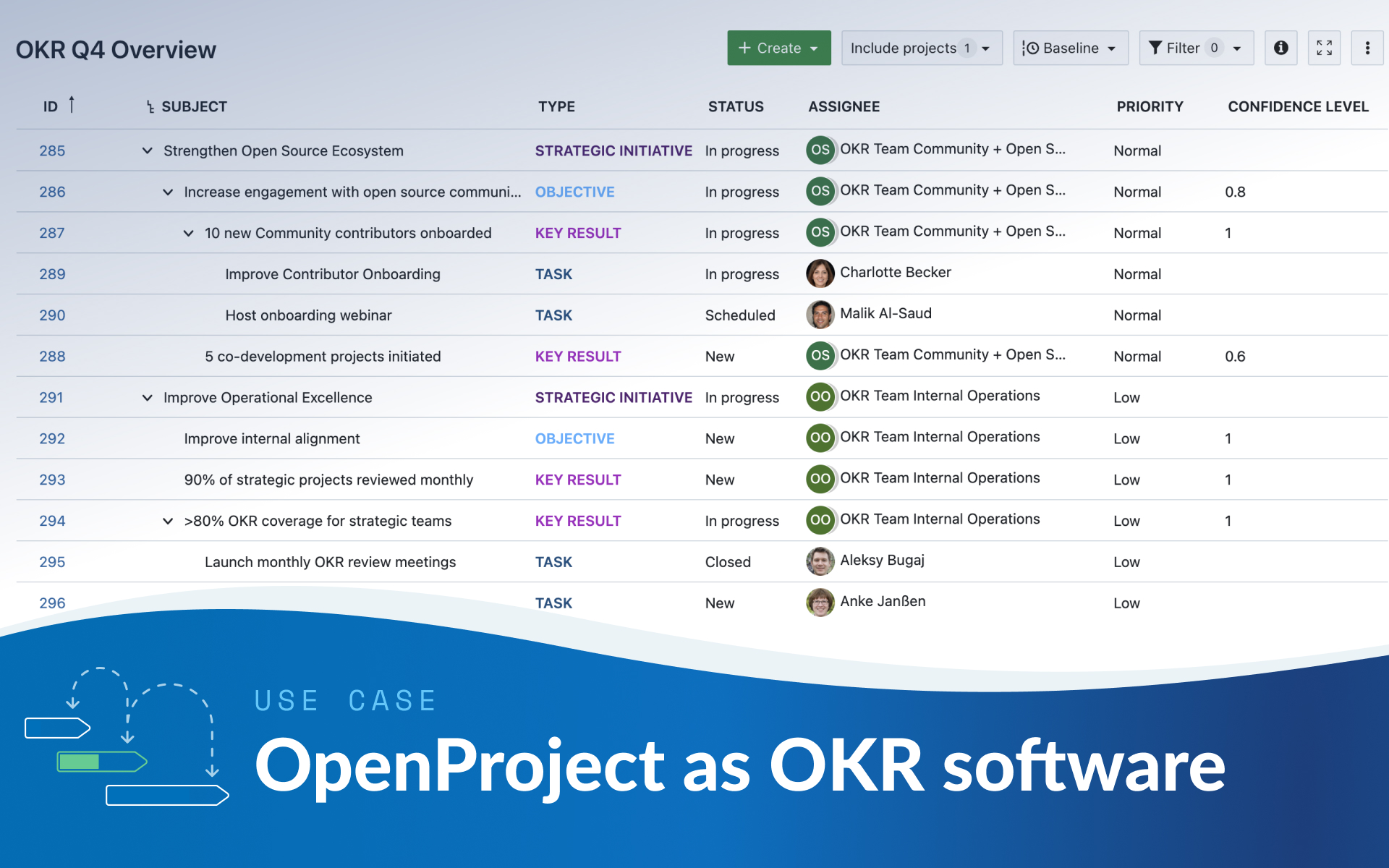Open work package 287
Screen dimensions: 1389x868
pos(51,233)
